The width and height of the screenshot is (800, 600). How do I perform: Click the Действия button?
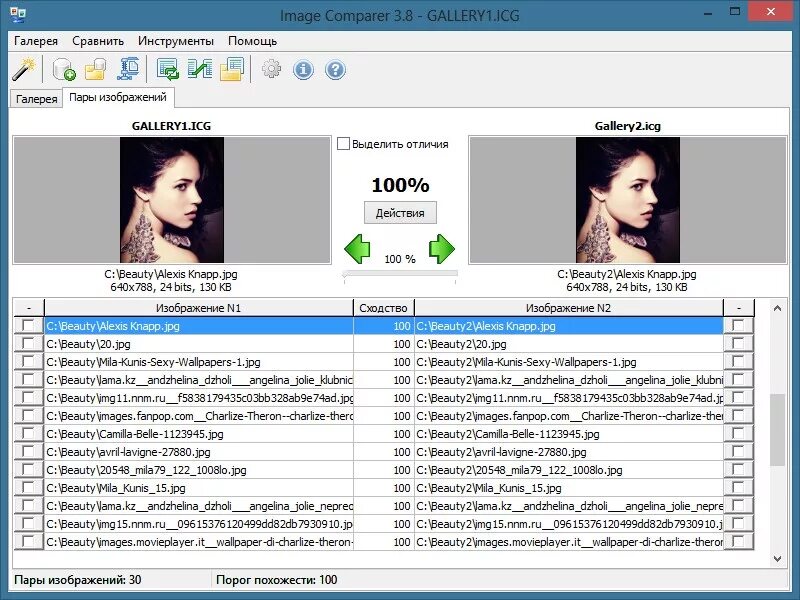pos(400,213)
